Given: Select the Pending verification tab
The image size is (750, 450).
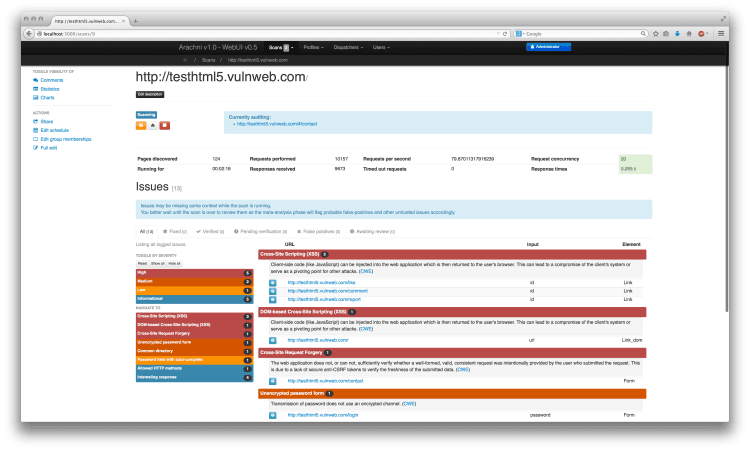Looking at the screenshot, I should 261,231.
